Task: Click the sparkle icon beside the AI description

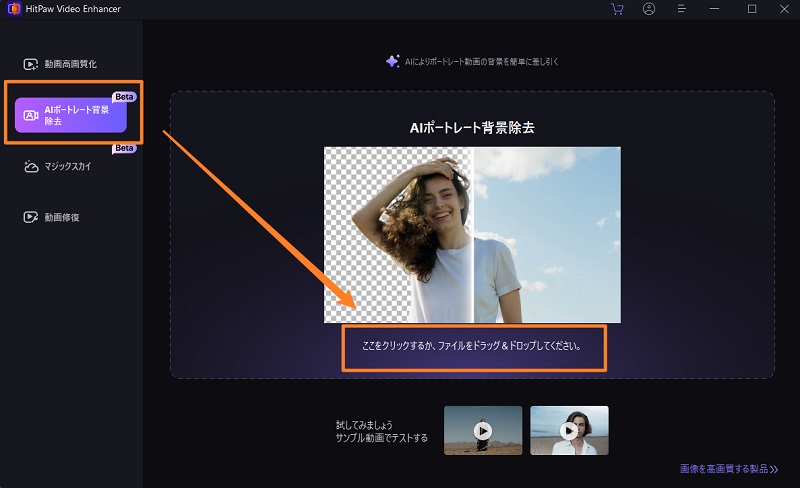Action: click(392, 61)
